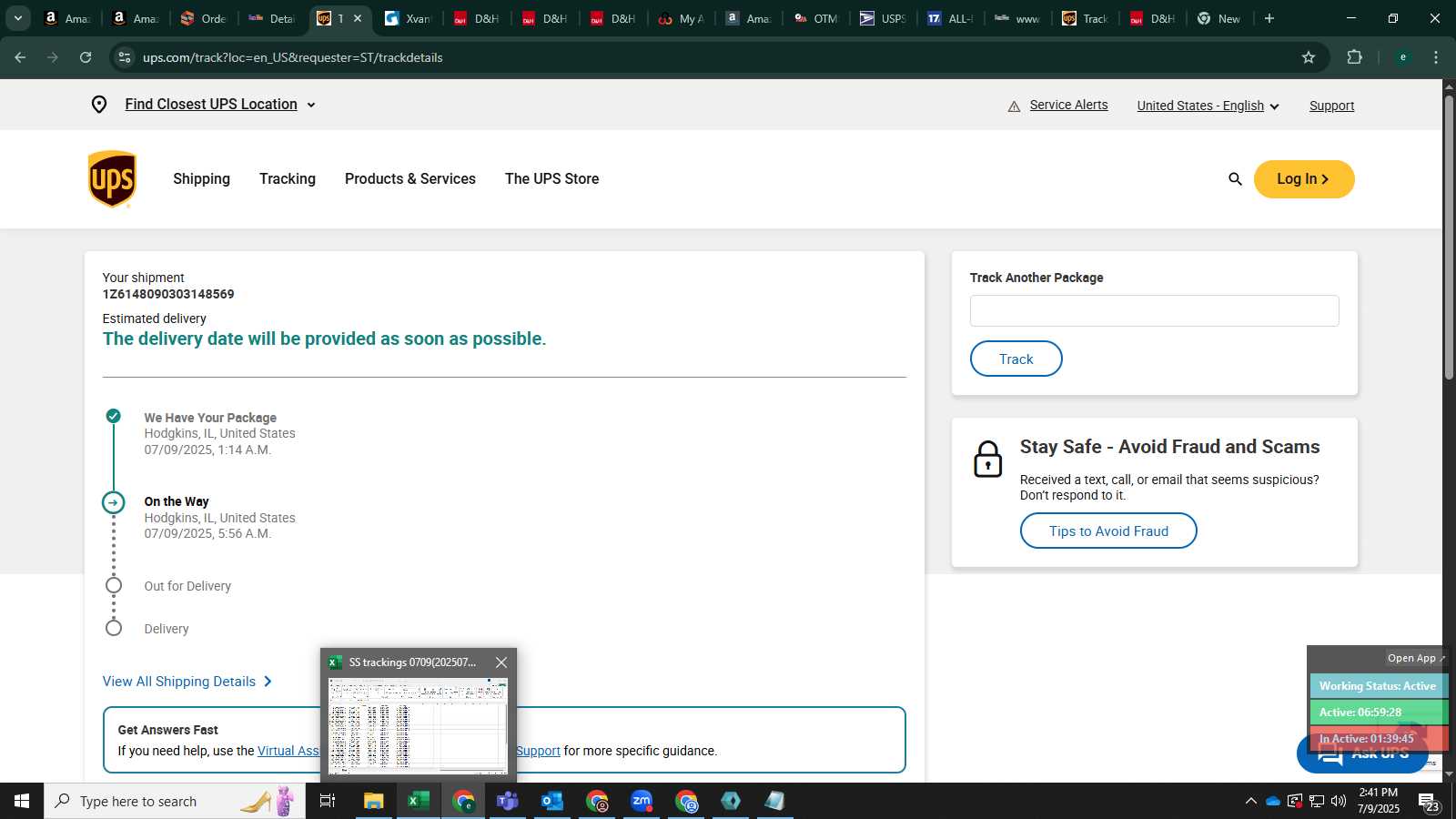
Task: Click the We Have Your Package checkmark
Action: [113, 416]
